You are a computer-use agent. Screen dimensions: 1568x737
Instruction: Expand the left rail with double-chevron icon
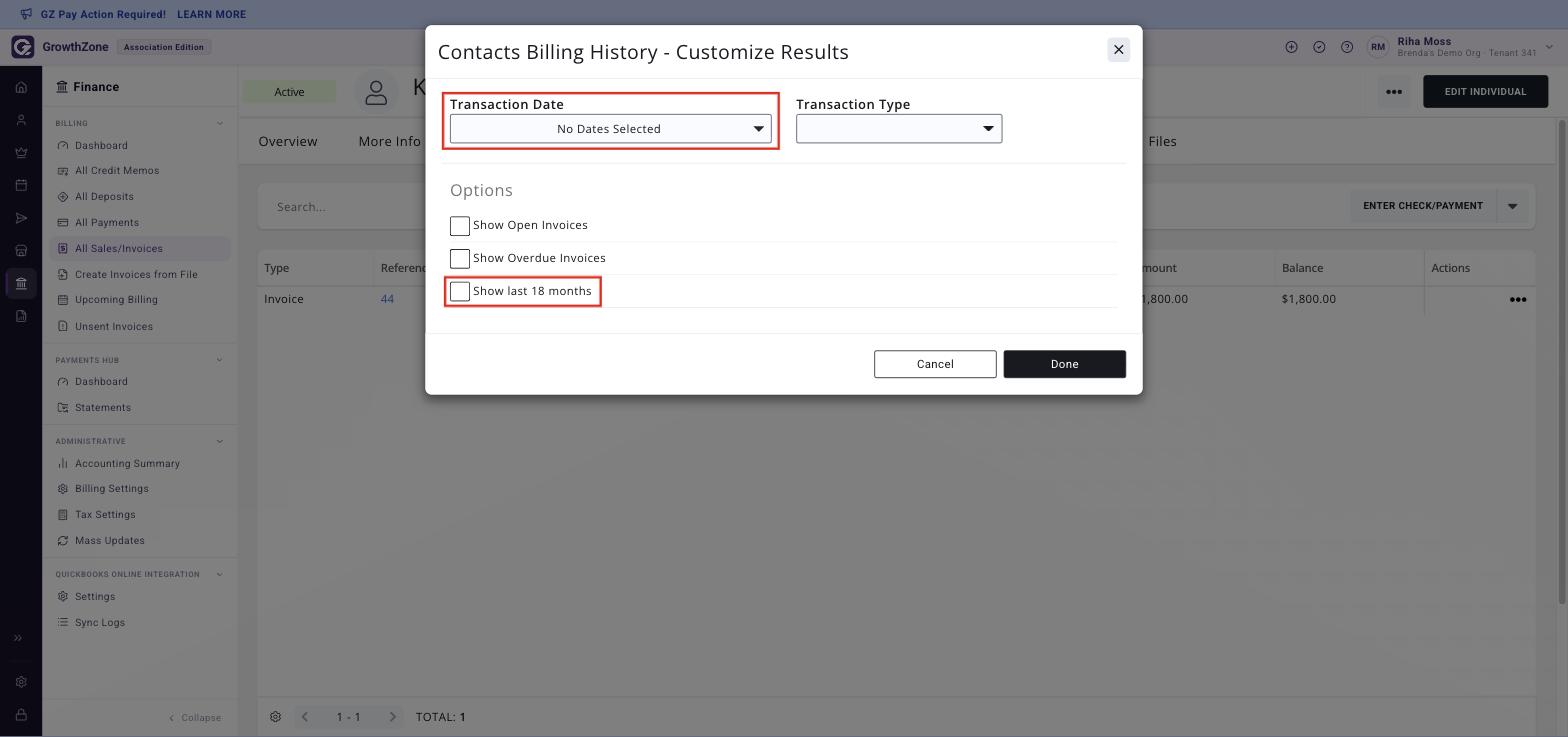click(x=17, y=638)
